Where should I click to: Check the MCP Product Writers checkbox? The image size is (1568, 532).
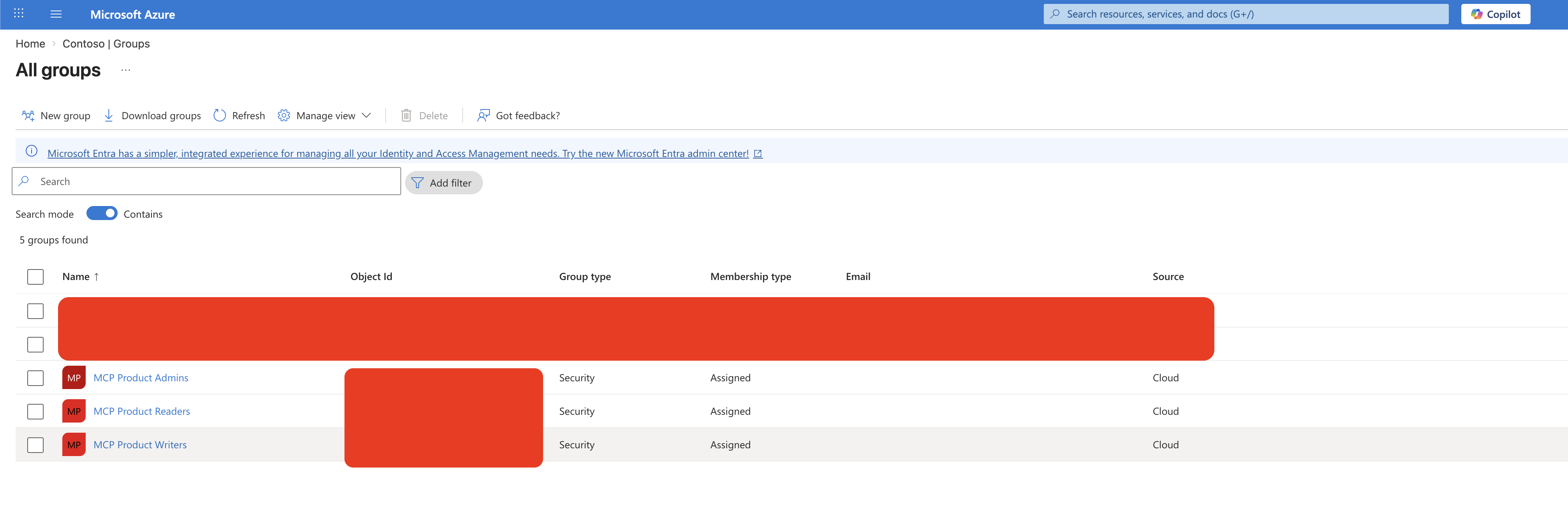[35, 445]
